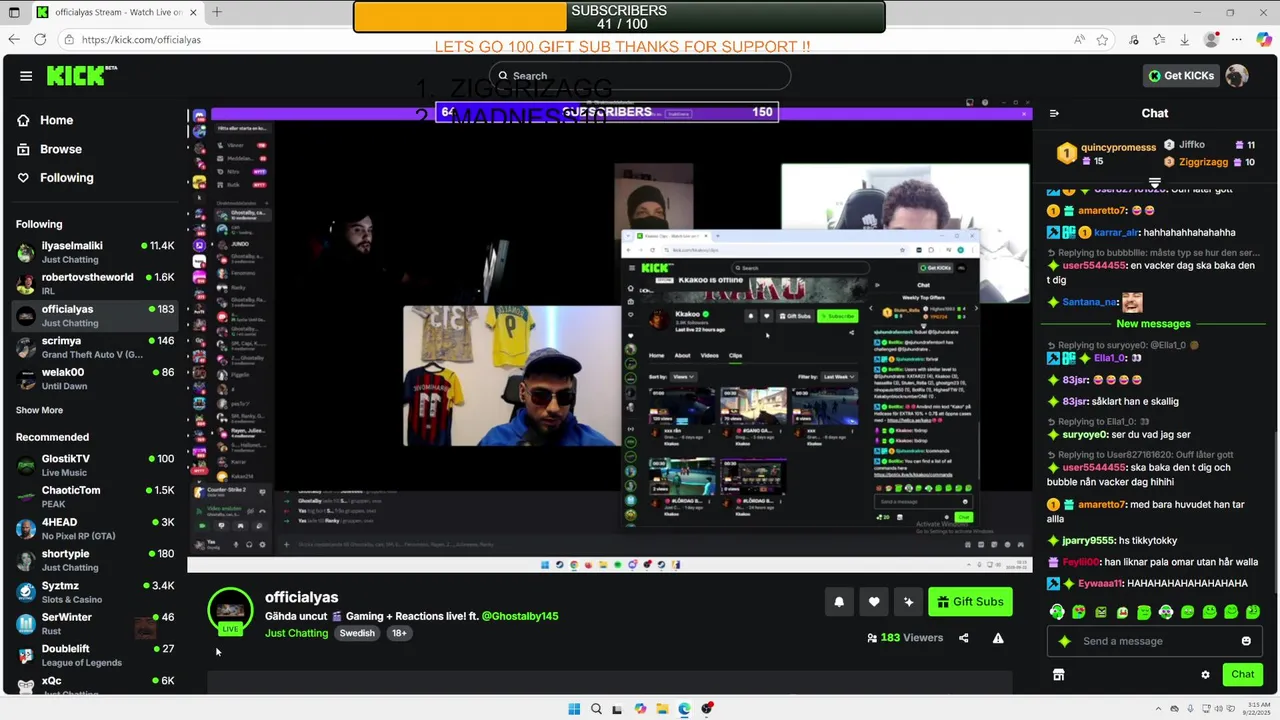
Task: Open ilyaselmaliki channel in Following list
Action: point(95,252)
